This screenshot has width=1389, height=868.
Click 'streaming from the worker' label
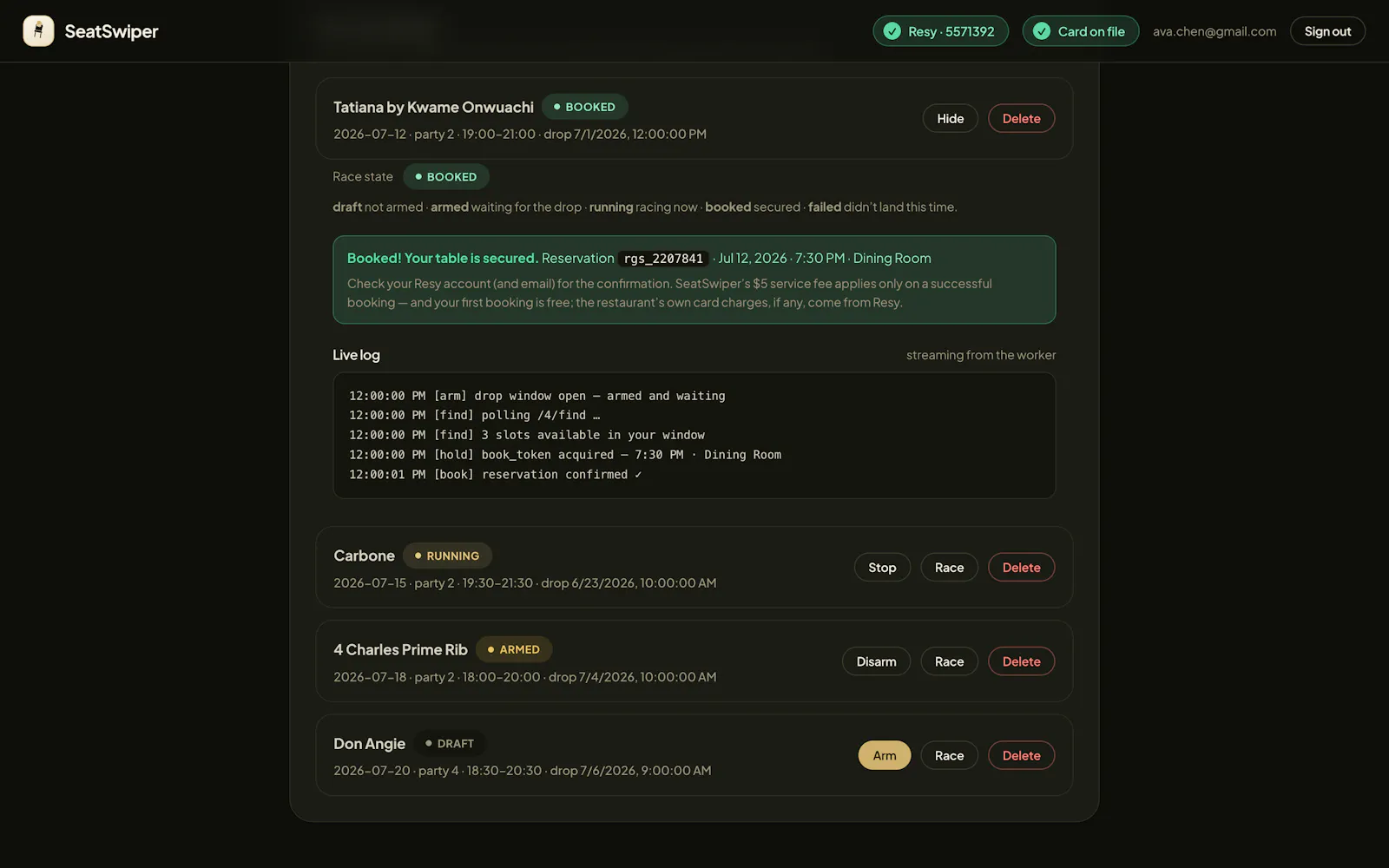tap(981, 355)
